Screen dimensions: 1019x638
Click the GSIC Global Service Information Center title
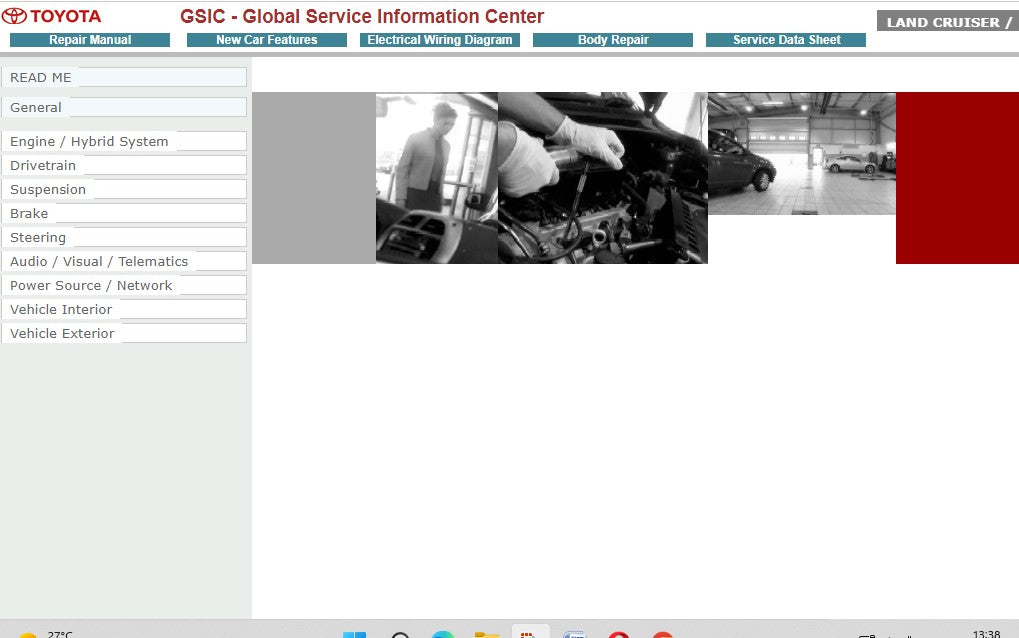pos(362,16)
